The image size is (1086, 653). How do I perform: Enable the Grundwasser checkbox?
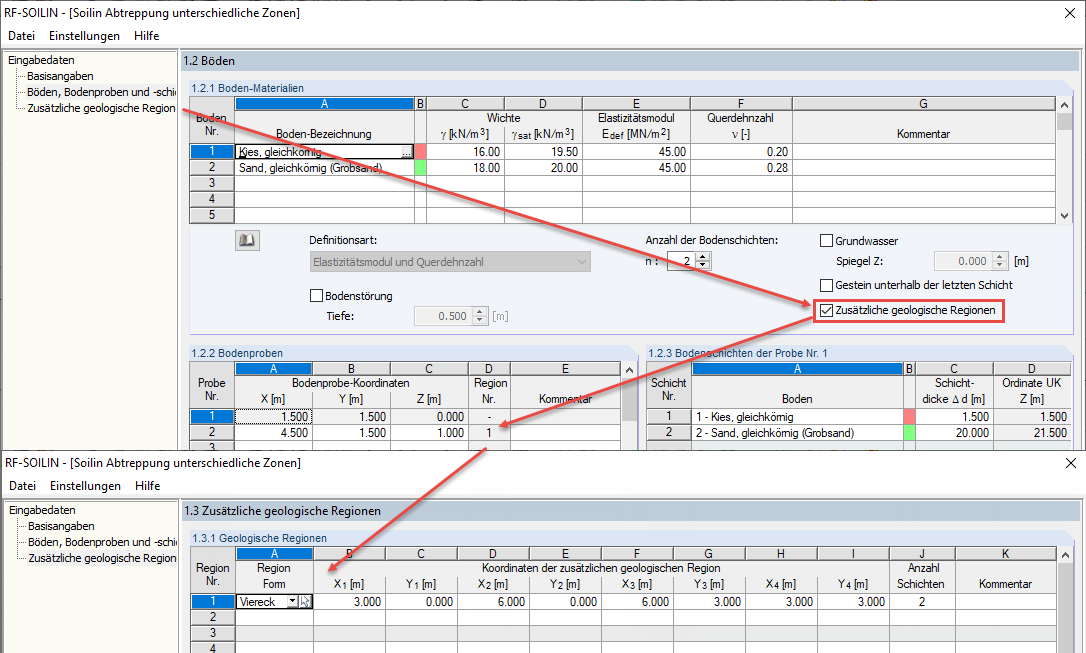826,241
